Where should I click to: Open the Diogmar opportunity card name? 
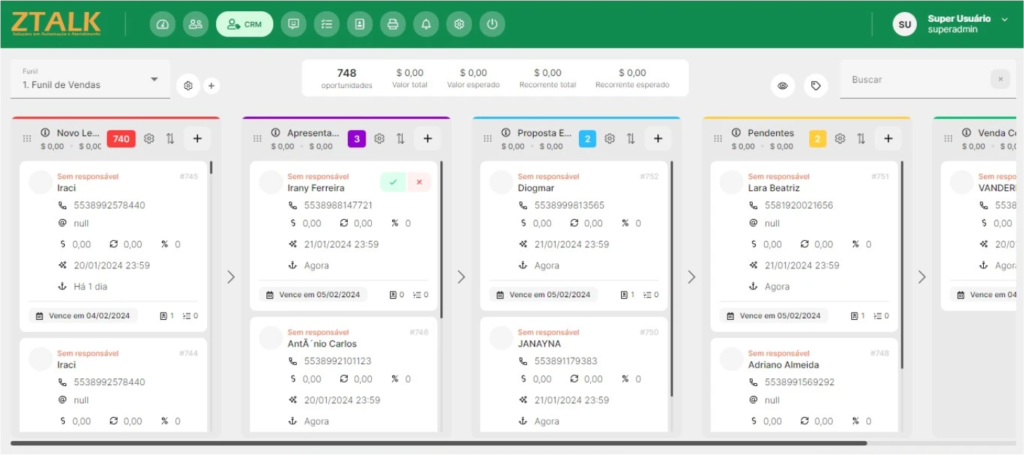click(534, 188)
